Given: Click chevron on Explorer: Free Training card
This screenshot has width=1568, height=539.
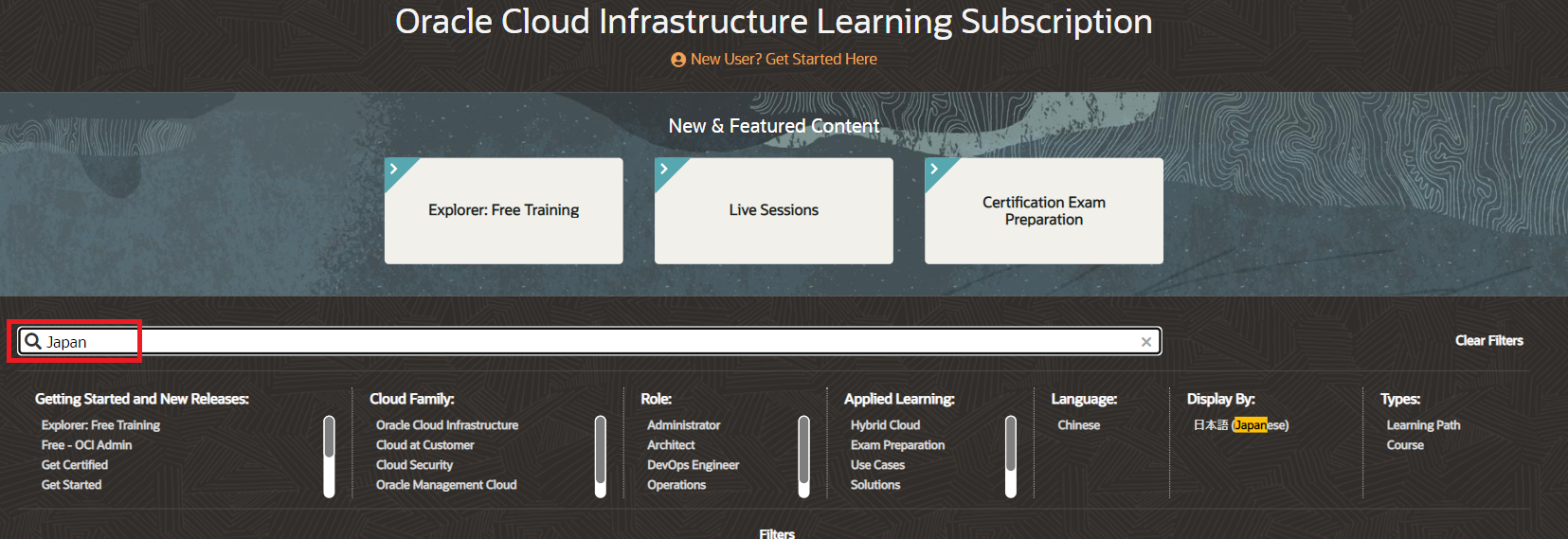Looking at the screenshot, I should point(393,169).
